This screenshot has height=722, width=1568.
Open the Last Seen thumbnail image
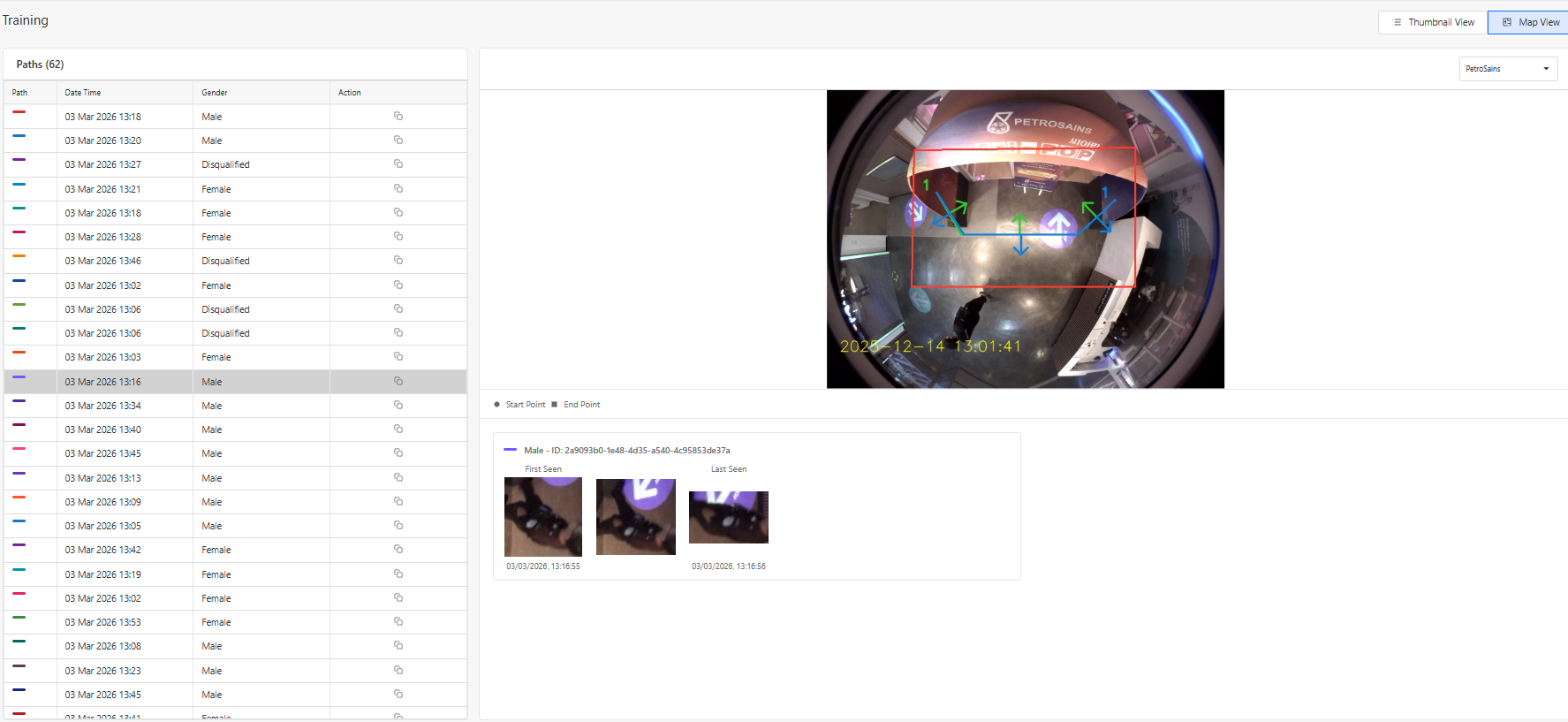tap(728, 517)
